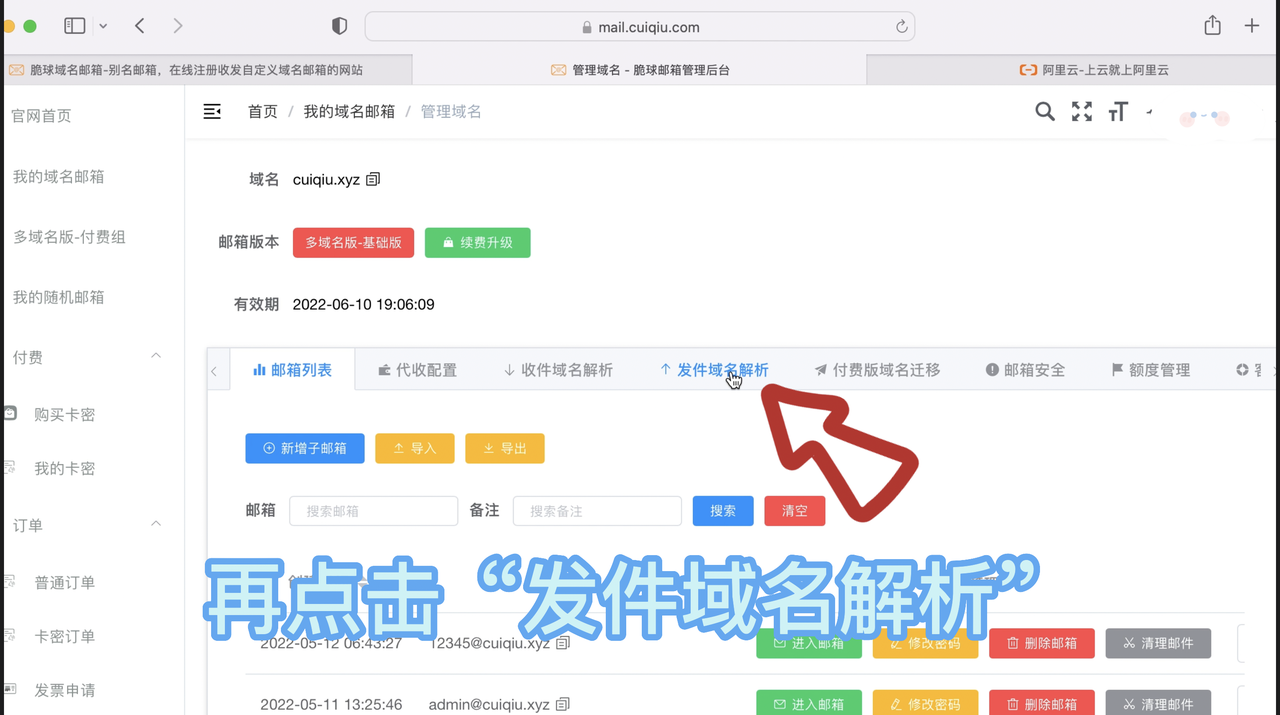This screenshot has height=715, width=1280.
Task: Click the 新增子邮箱 button
Action: [305, 448]
